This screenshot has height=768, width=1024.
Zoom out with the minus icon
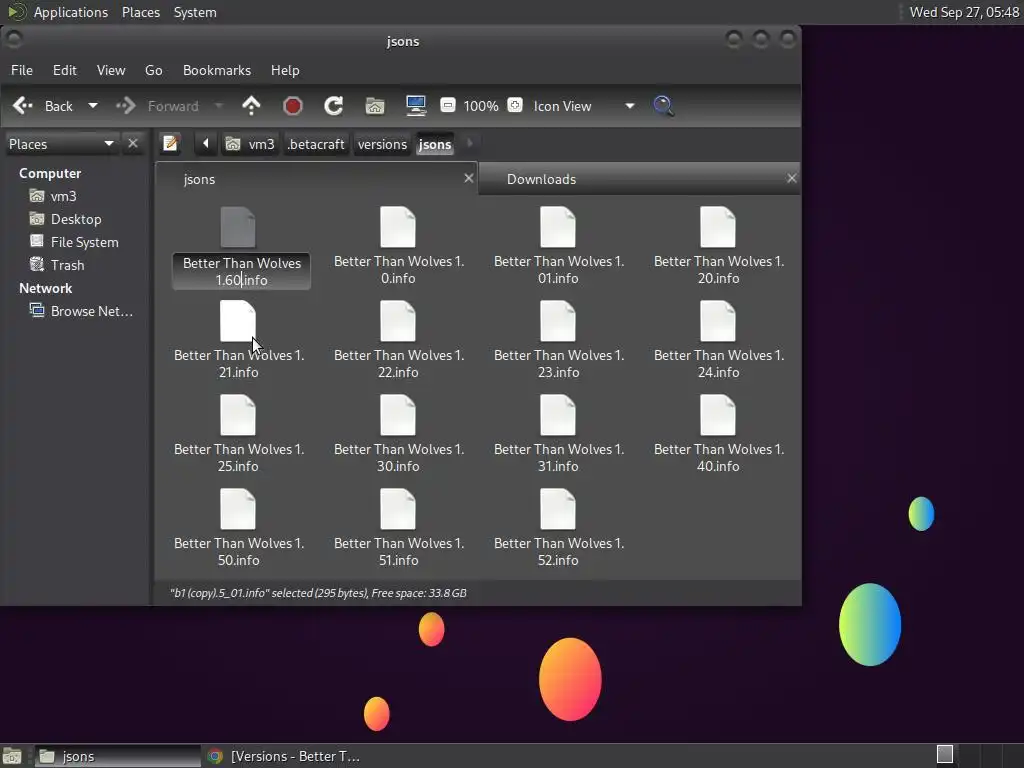point(447,105)
